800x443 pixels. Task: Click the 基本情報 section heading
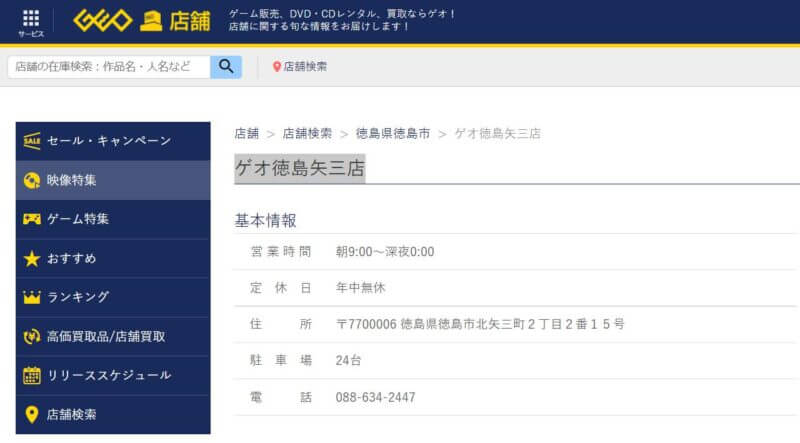pyautogui.click(x=265, y=220)
